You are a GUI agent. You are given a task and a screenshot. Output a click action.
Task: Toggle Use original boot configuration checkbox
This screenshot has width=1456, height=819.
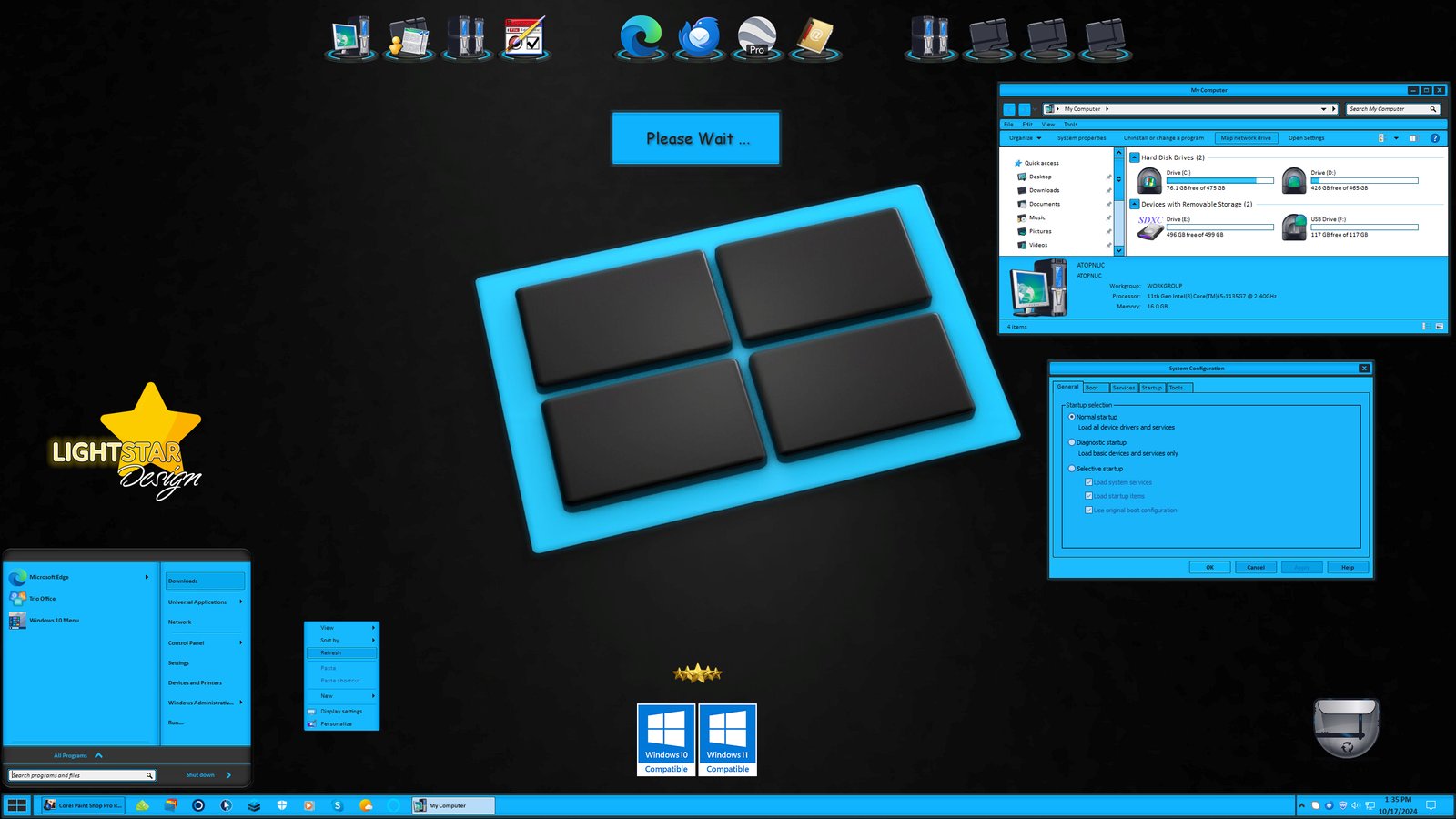(1088, 511)
